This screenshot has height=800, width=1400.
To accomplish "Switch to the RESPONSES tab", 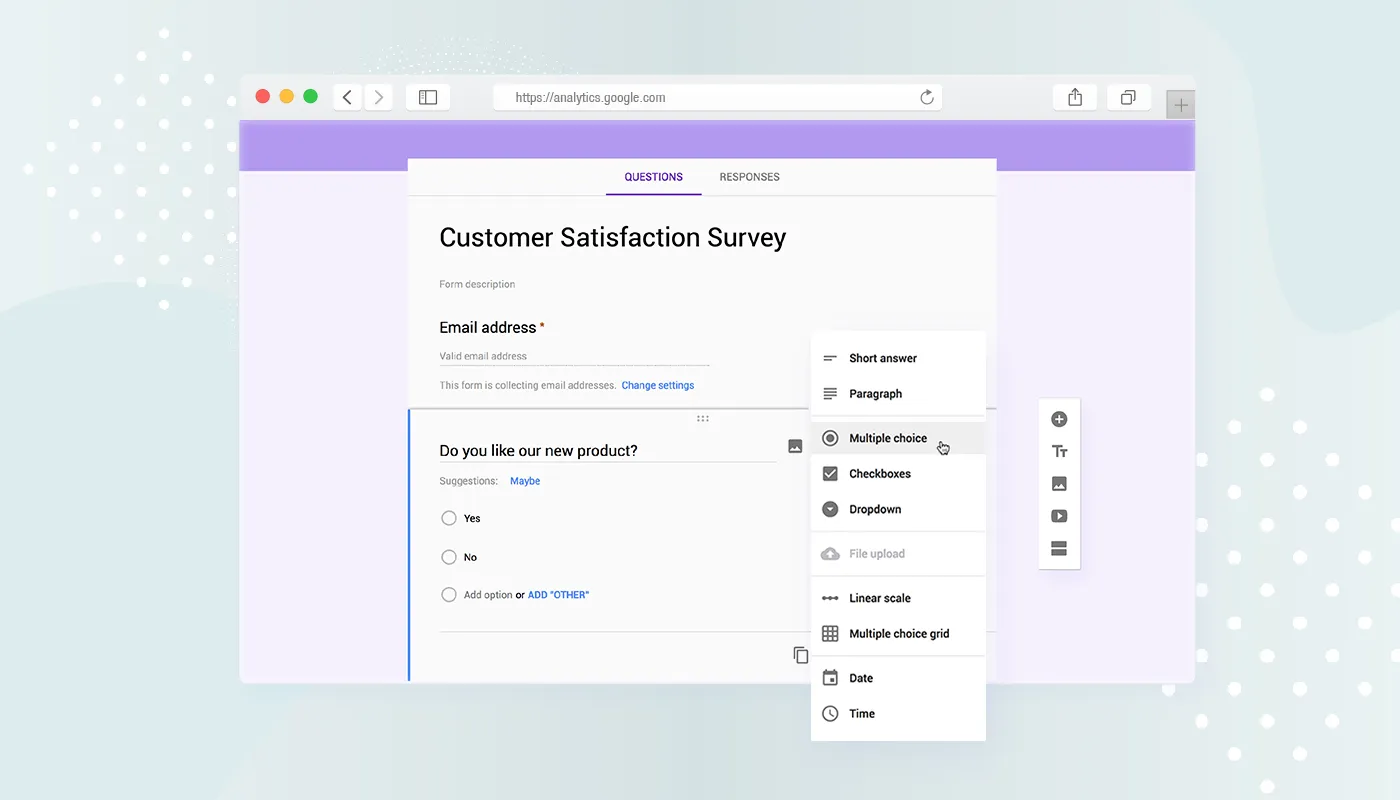I will tap(749, 177).
